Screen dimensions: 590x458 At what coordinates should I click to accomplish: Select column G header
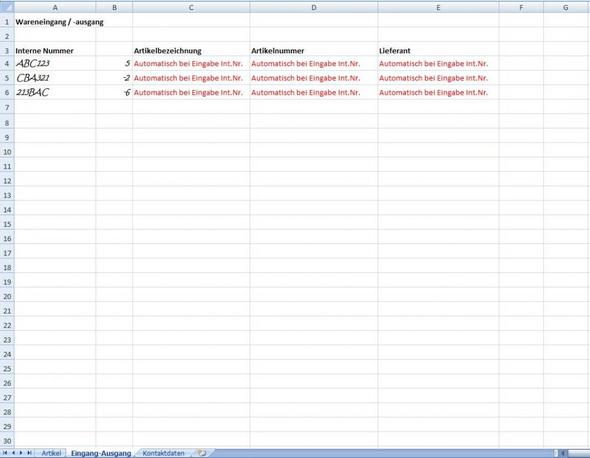[566, 8]
